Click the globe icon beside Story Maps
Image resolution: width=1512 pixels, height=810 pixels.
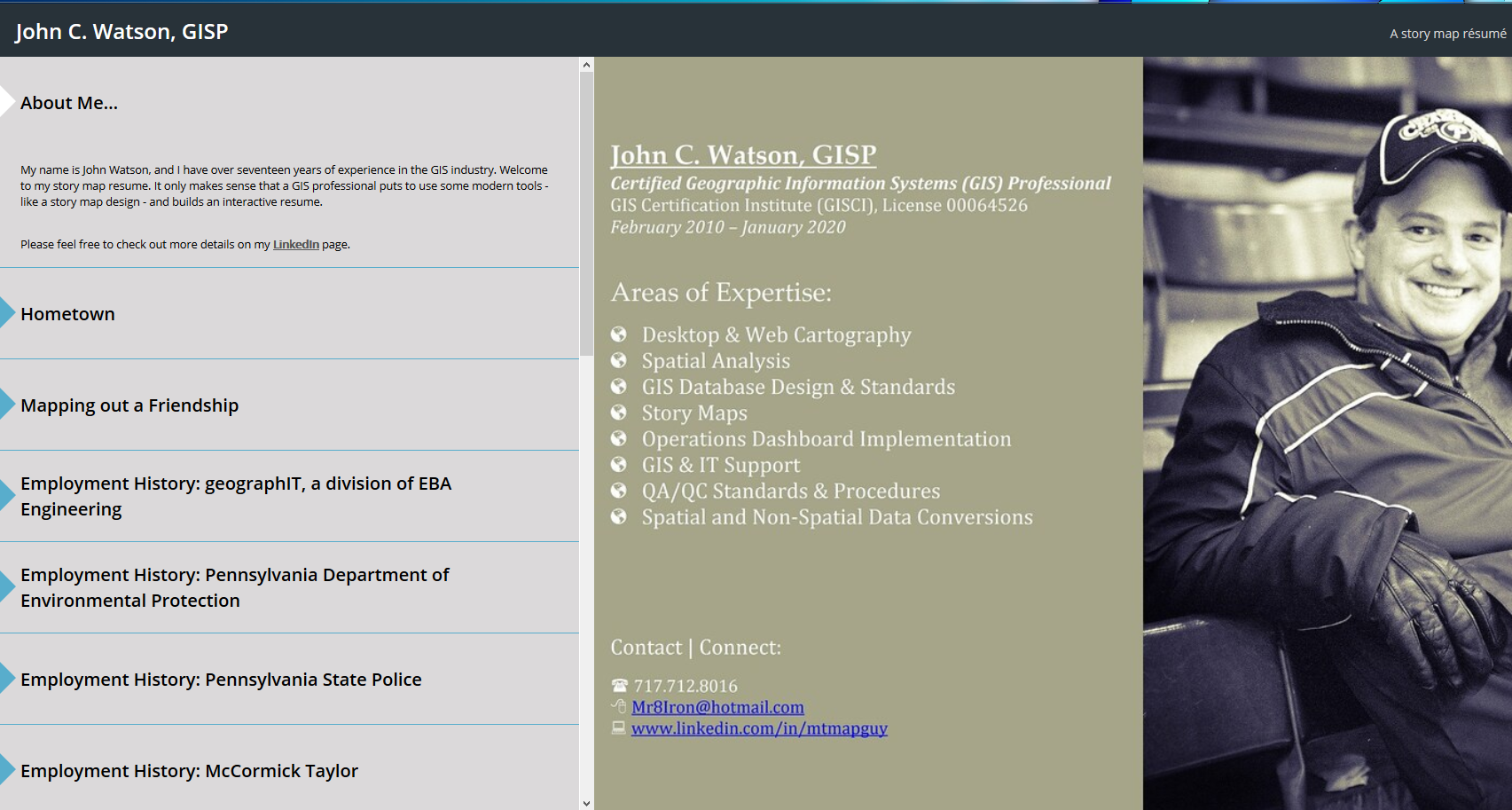618,412
